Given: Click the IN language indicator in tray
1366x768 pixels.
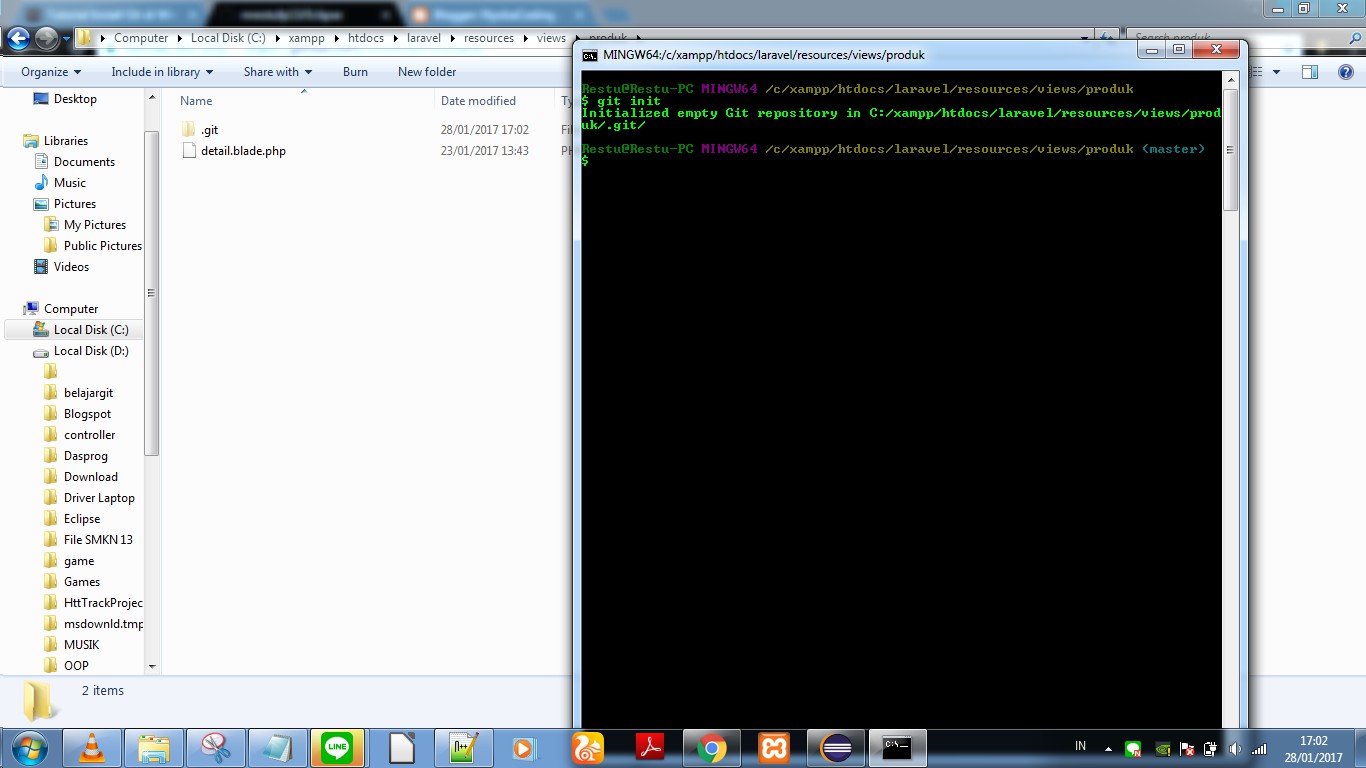Looking at the screenshot, I should 1080,746.
